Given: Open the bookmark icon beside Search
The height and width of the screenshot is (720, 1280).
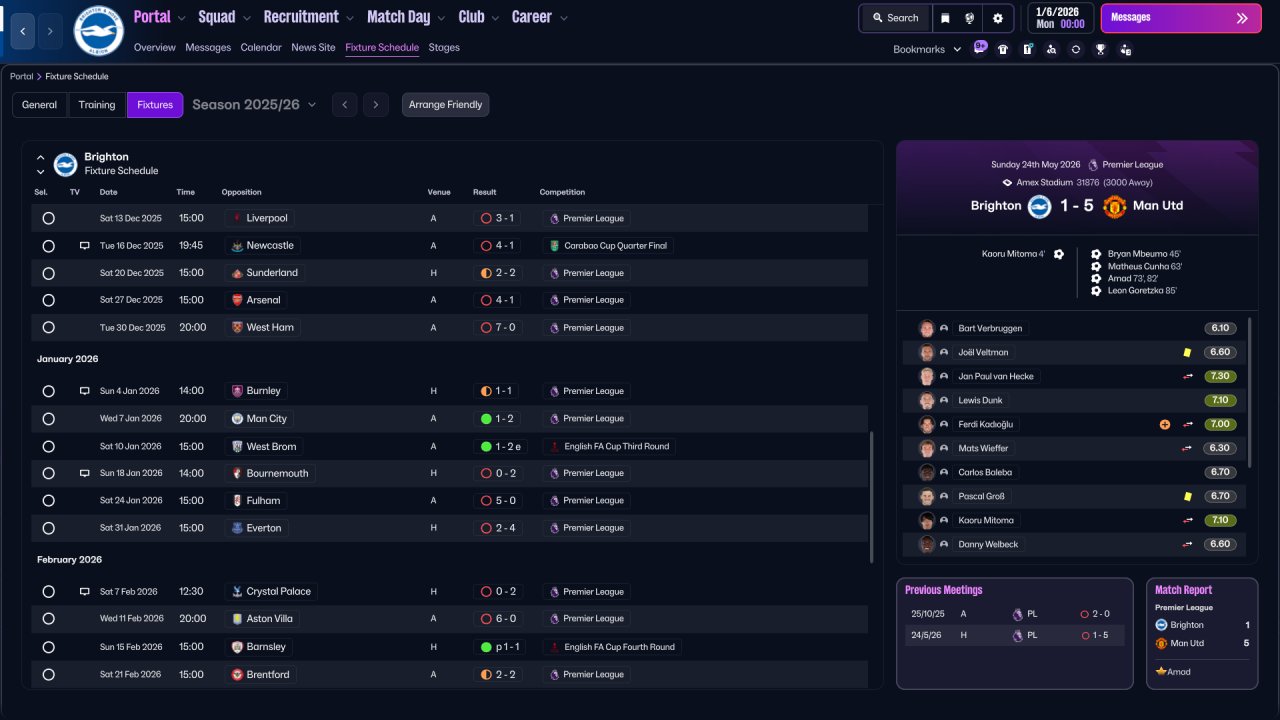Looking at the screenshot, I should coord(946,18).
